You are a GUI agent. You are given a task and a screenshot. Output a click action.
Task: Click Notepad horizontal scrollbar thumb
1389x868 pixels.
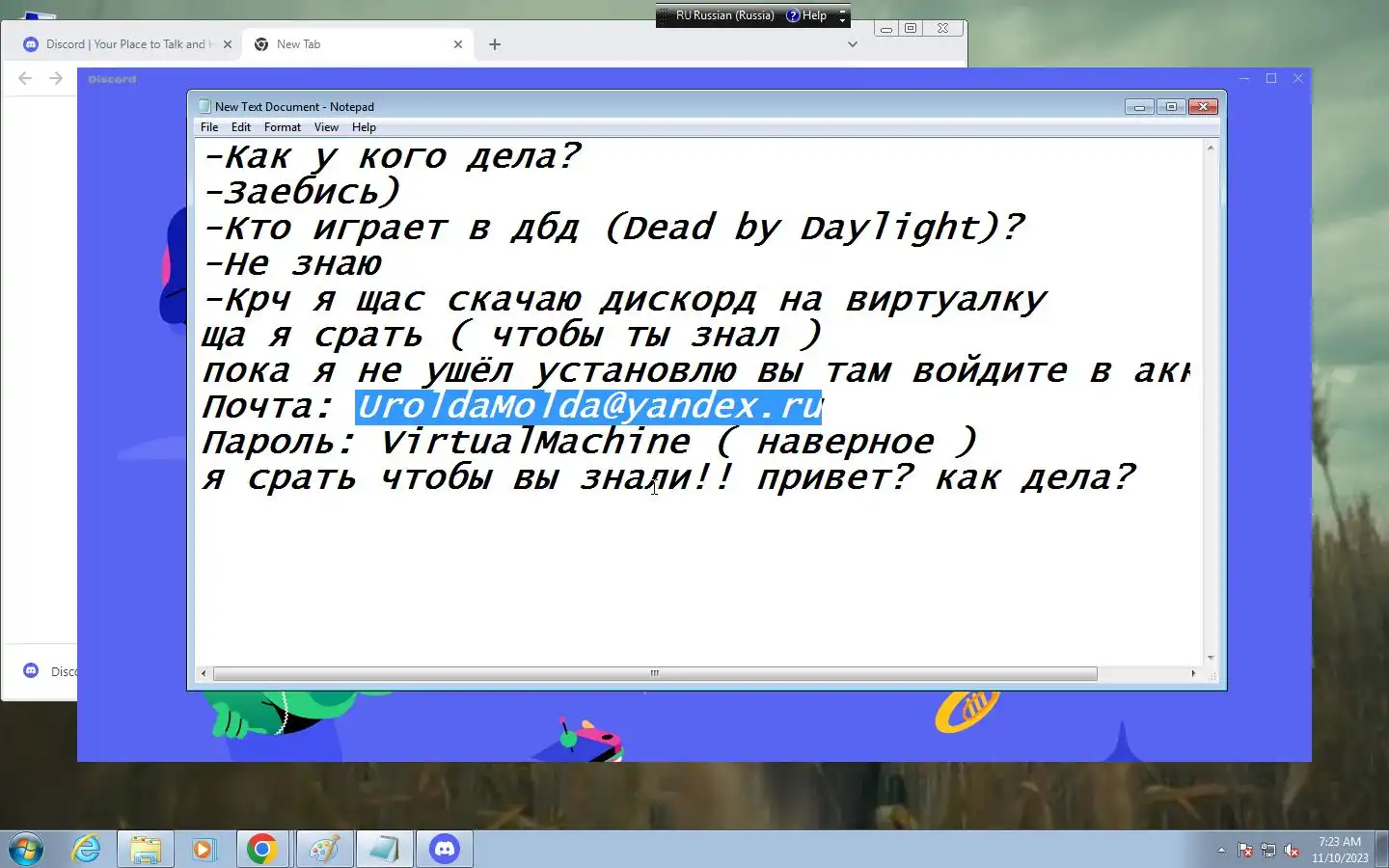(655, 673)
